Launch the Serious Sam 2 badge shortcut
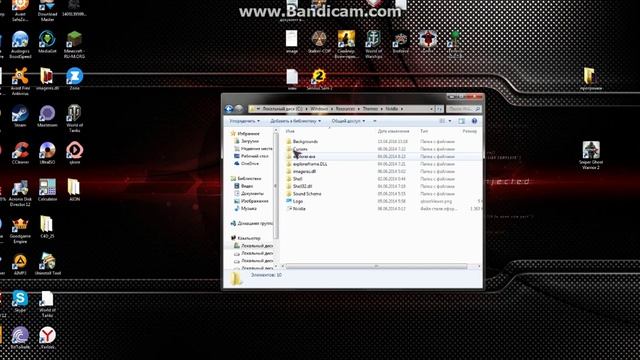Viewport: 640px width, 360px height. point(319,79)
